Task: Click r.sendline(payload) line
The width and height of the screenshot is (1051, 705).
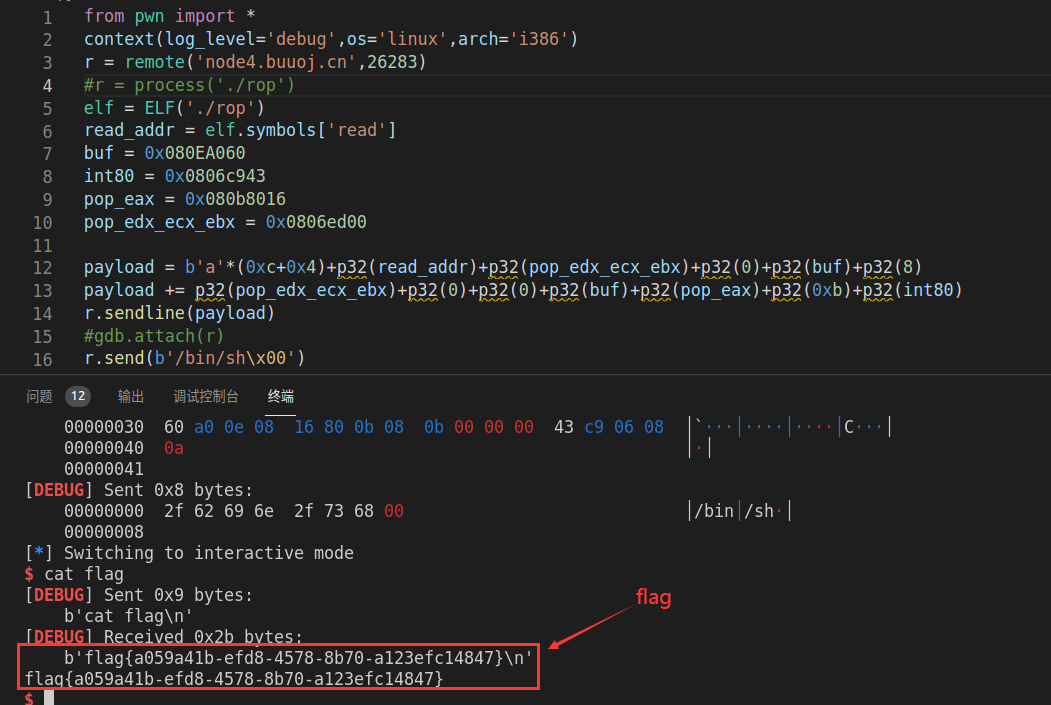Action: click(x=179, y=313)
